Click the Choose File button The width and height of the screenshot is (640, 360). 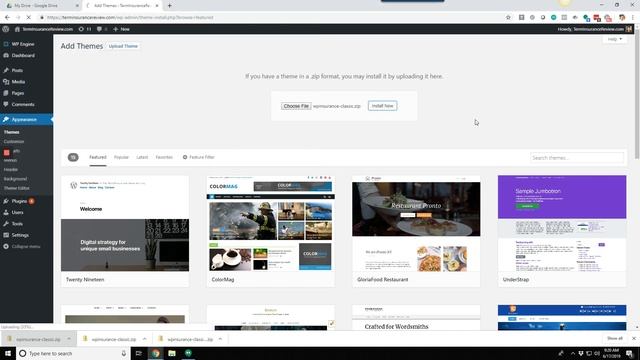[x=296, y=106]
